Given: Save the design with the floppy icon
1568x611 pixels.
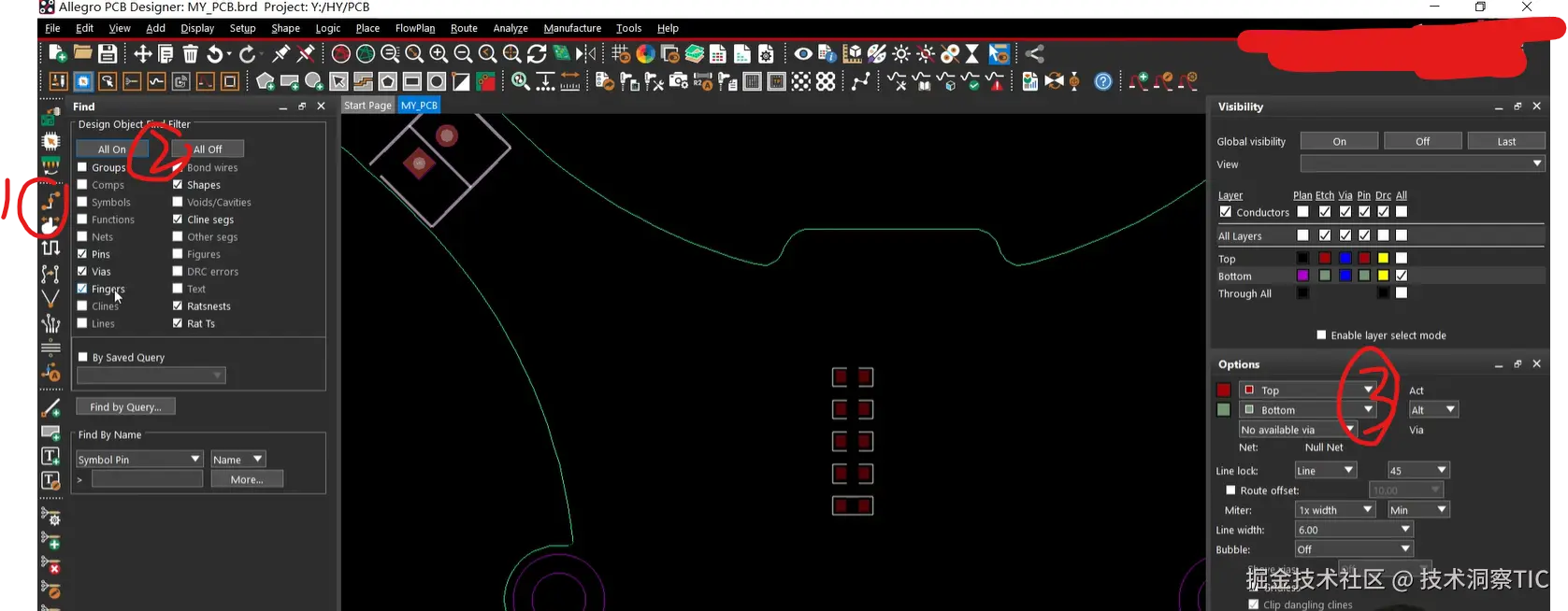Looking at the screenshot, I should click(x=108, y=54).
